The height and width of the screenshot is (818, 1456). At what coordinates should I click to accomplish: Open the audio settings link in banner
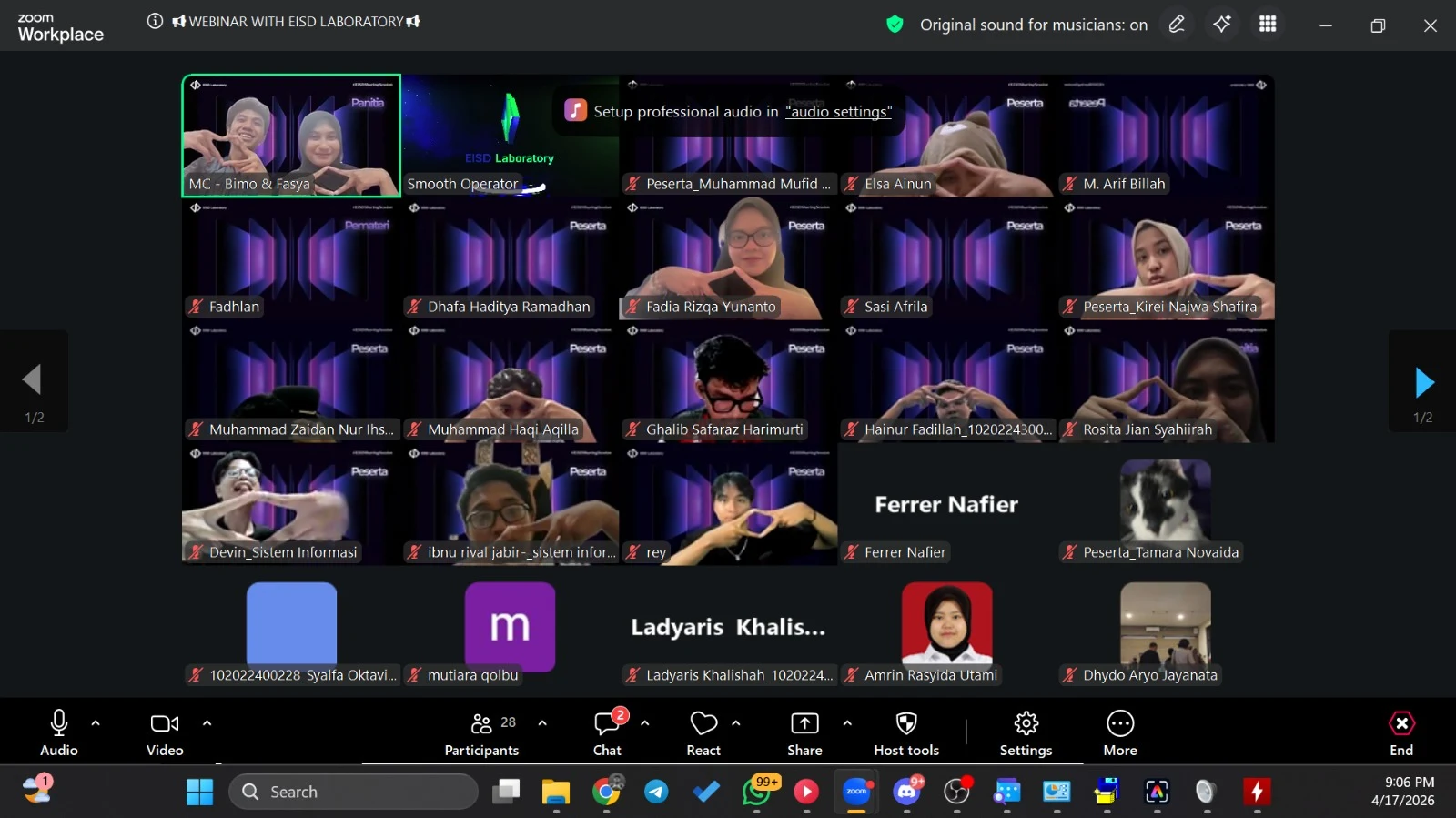(839, 111)
